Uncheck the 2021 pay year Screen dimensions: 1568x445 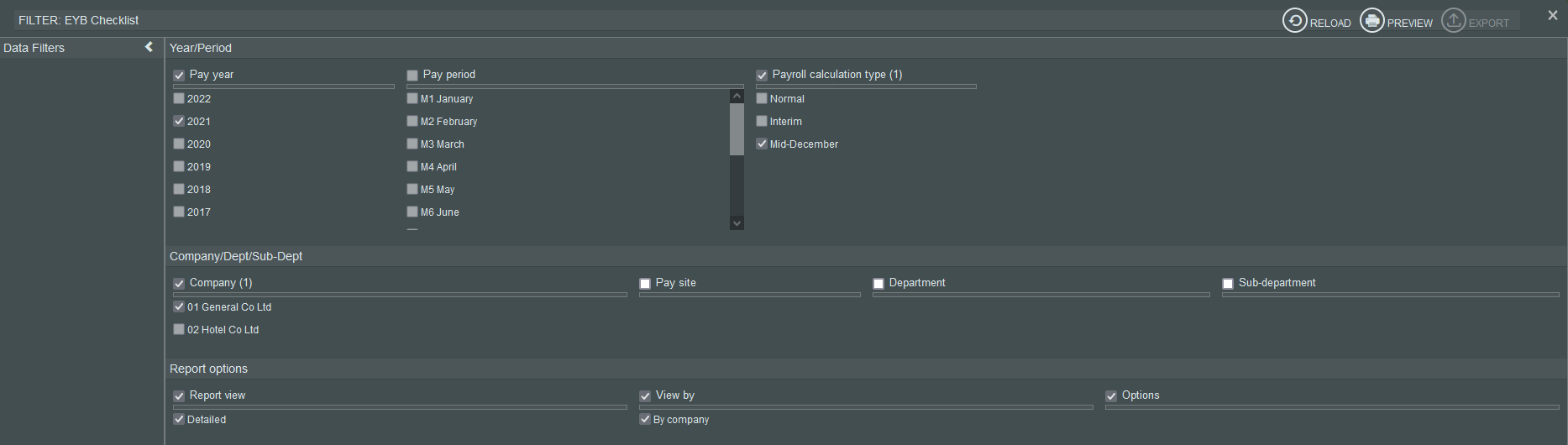click(x=179, y=121)
